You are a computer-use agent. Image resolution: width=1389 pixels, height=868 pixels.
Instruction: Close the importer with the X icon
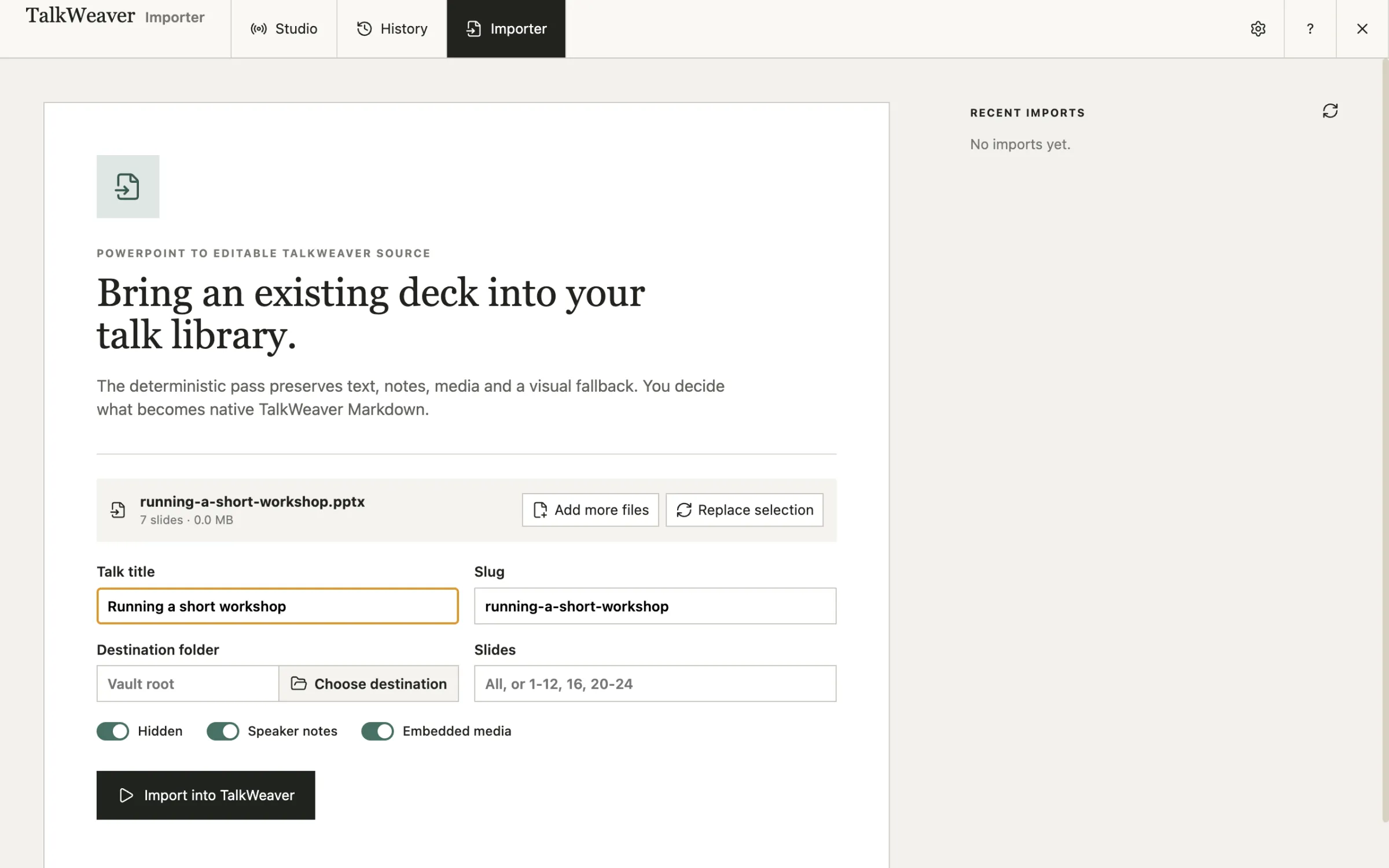point(1362,28)
